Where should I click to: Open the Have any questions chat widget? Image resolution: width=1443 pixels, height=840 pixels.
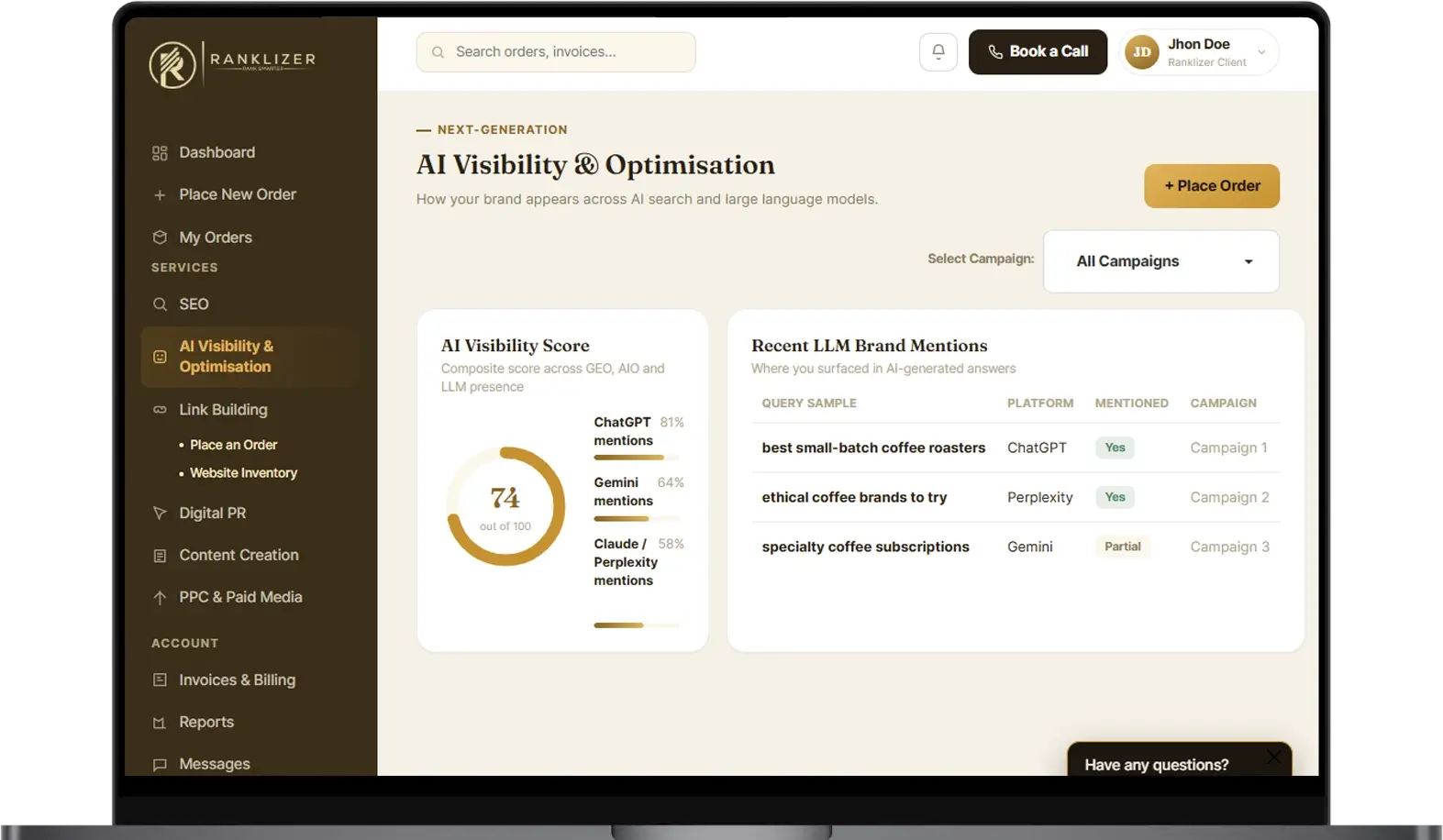click(x=1180, y=760)
